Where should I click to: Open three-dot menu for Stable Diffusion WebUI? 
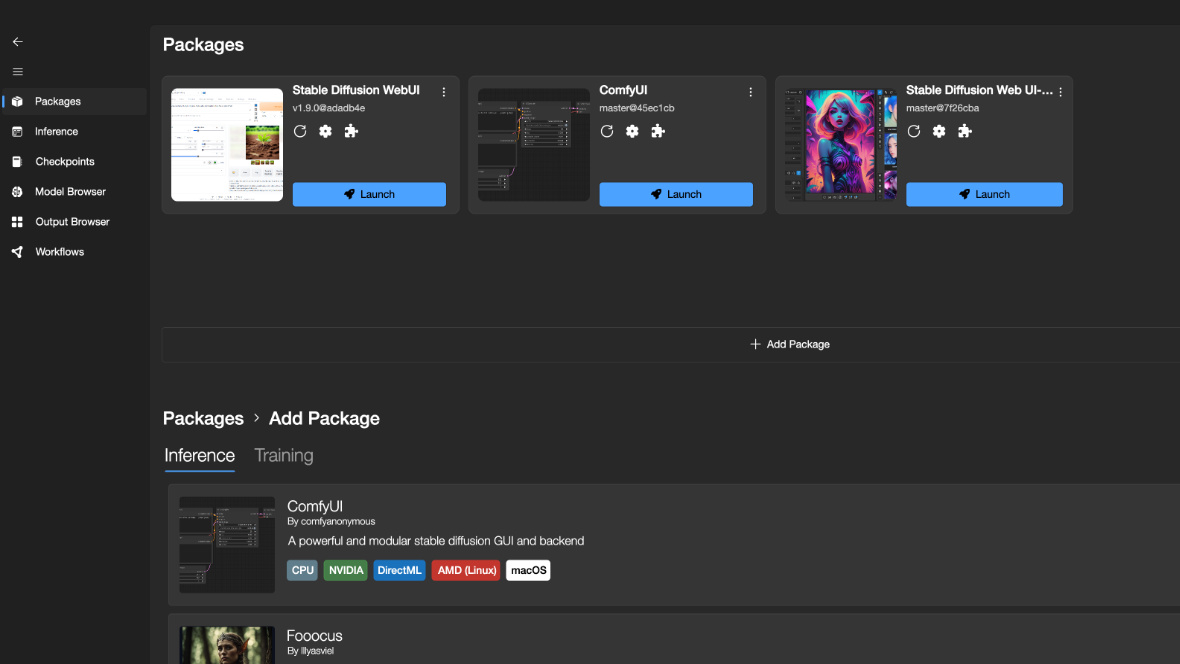444,92
